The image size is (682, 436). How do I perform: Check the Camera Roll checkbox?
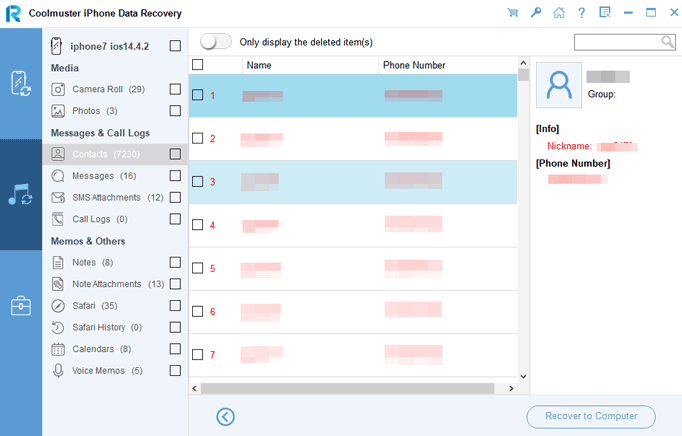click(175, 89)
